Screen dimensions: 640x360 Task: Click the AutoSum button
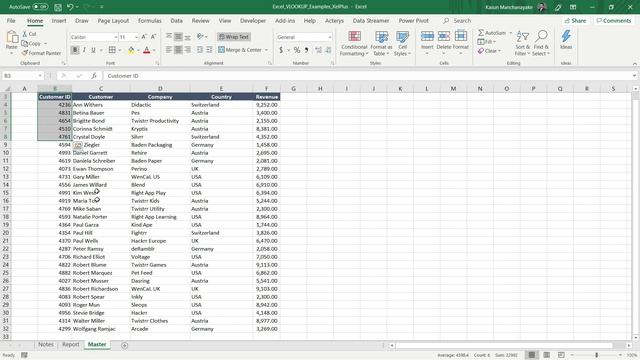(x=492, y=33)
